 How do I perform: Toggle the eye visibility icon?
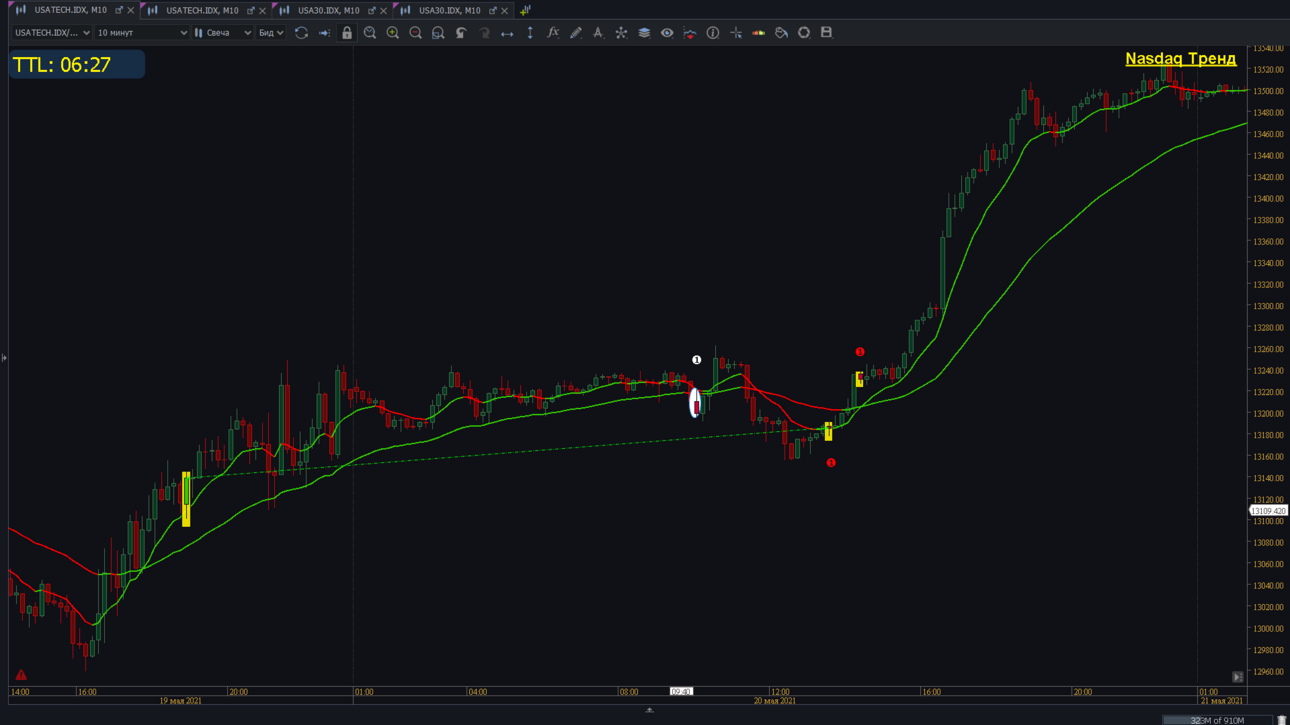coord(667,33)
